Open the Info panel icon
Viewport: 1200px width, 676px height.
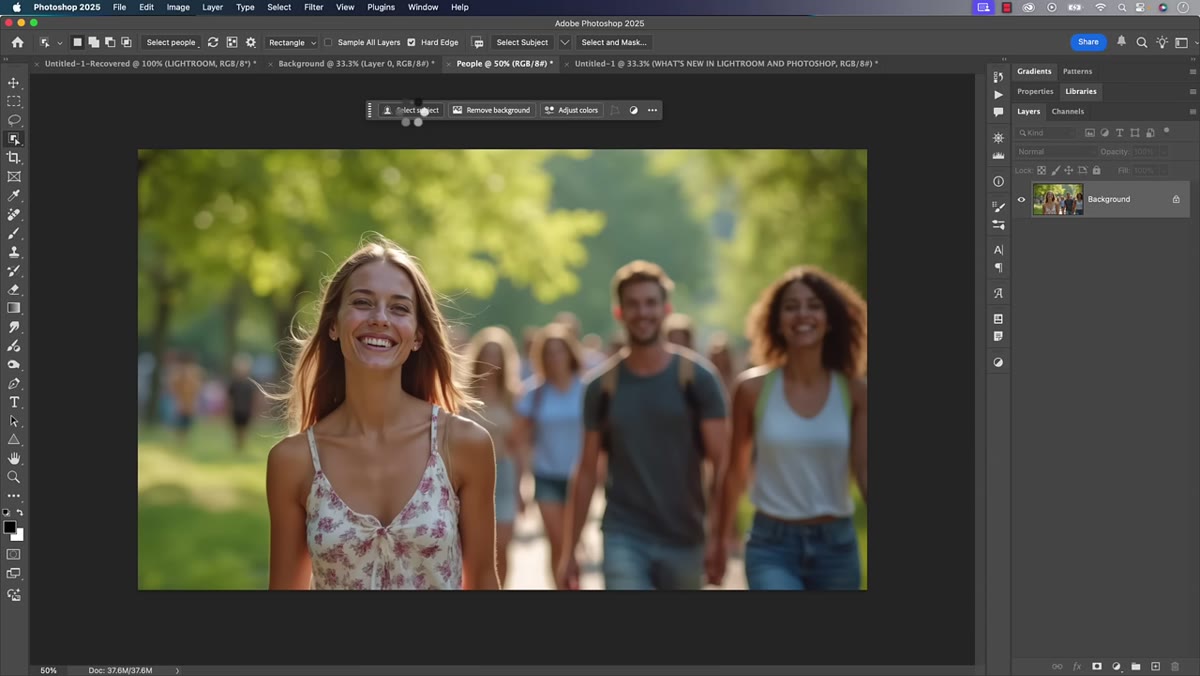pos(998,182)
